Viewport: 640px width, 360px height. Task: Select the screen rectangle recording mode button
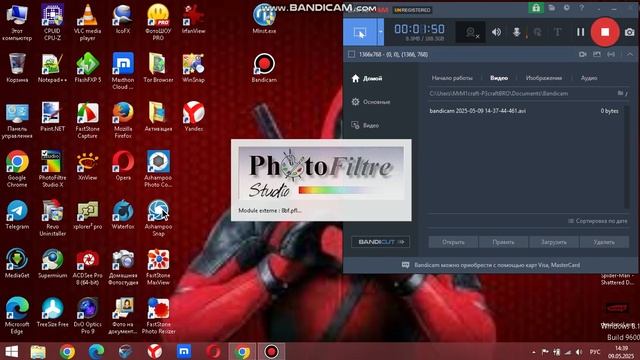[360, 32]
